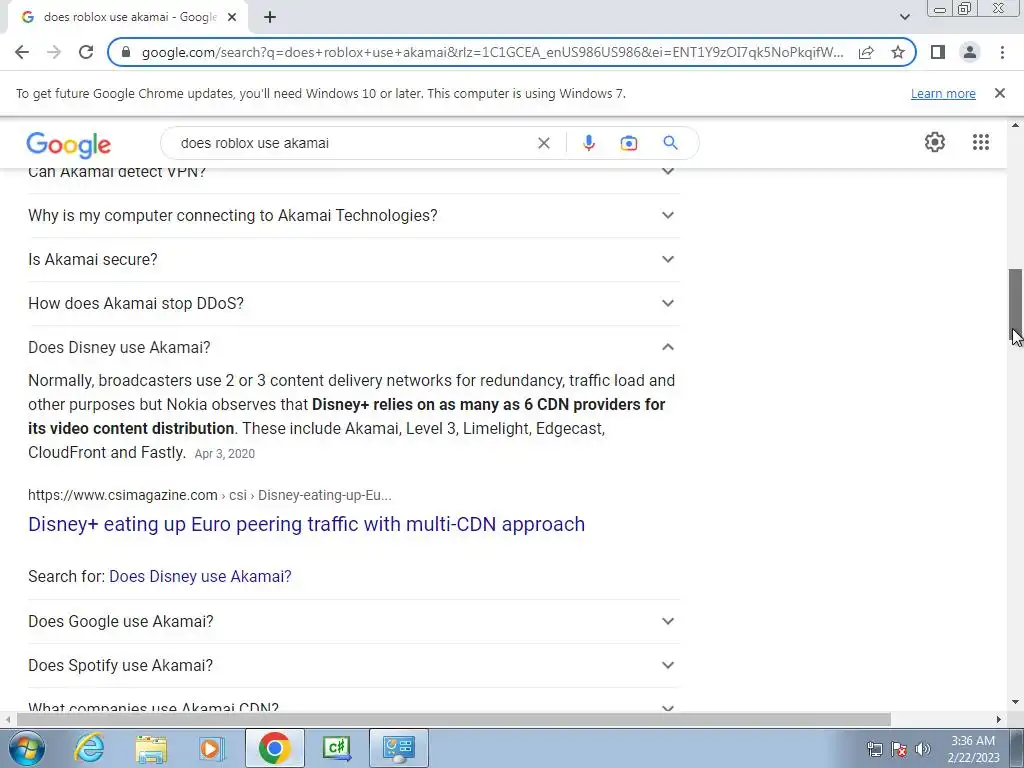View site security lock information
Screen dimensions: 1024x768
pyautogui.click(x=127, y=52)
